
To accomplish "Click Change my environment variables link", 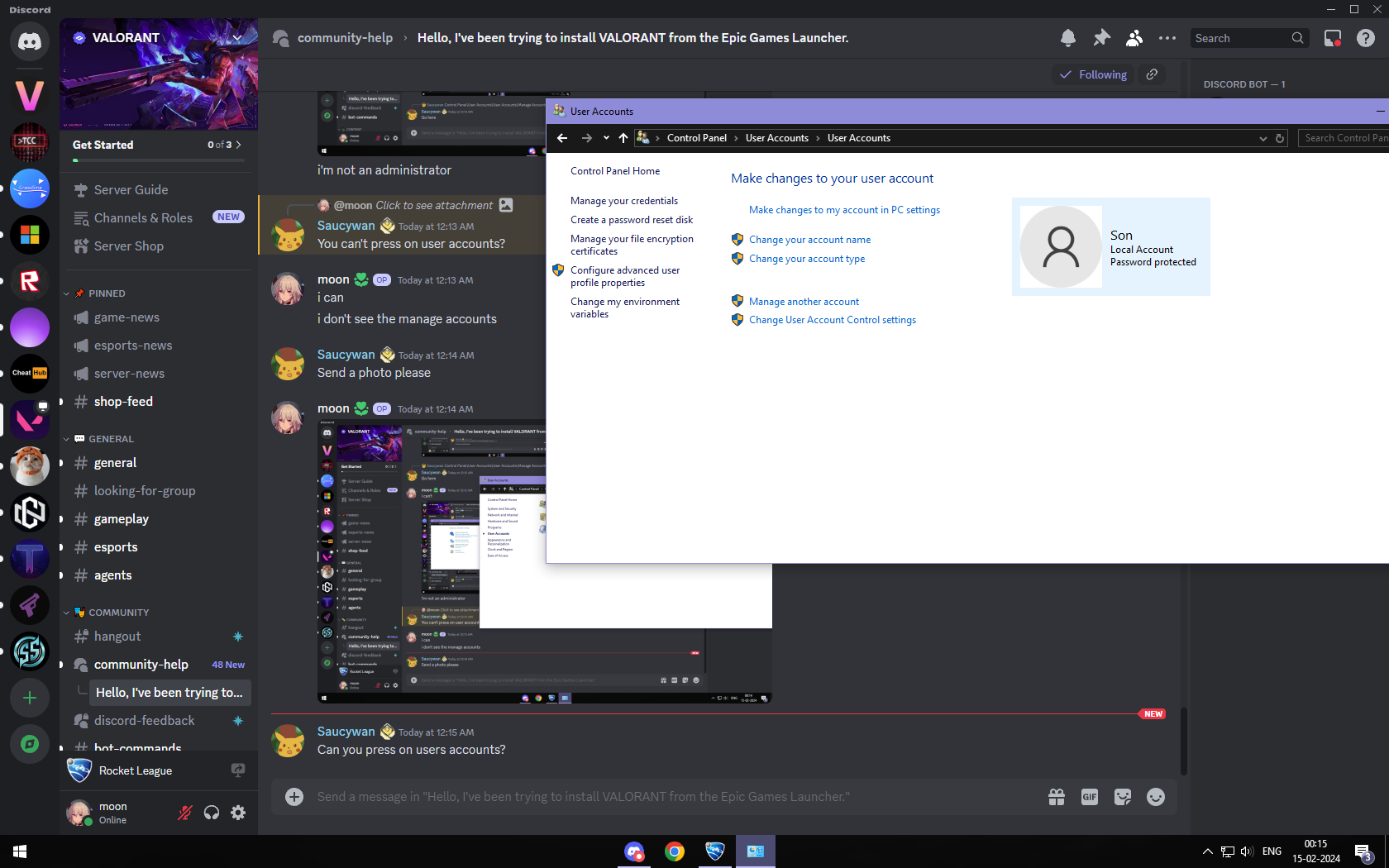I will tap(625, 308).
